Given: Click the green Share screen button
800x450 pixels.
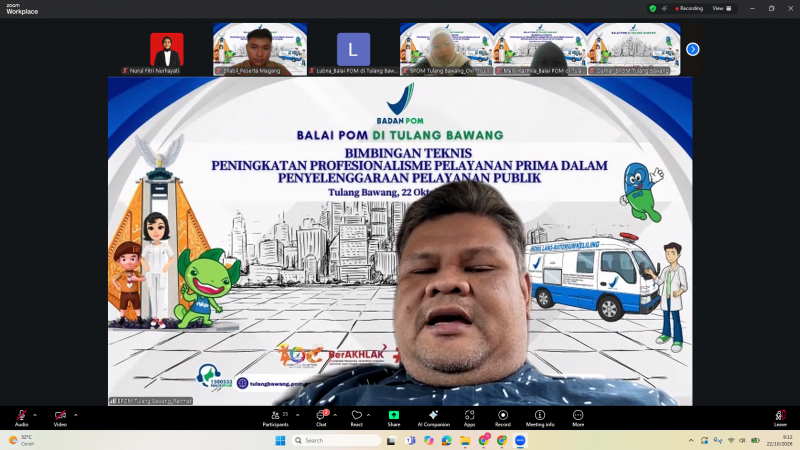Looking at the screenshot, I should [x=393, y=418].
